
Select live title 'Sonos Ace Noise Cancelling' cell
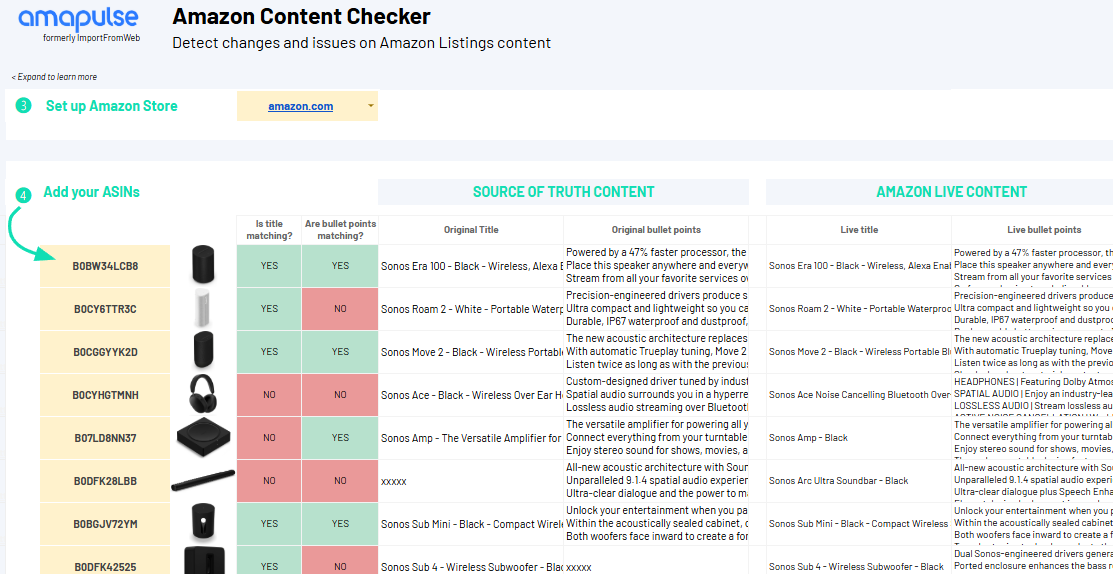click(859, 394)
